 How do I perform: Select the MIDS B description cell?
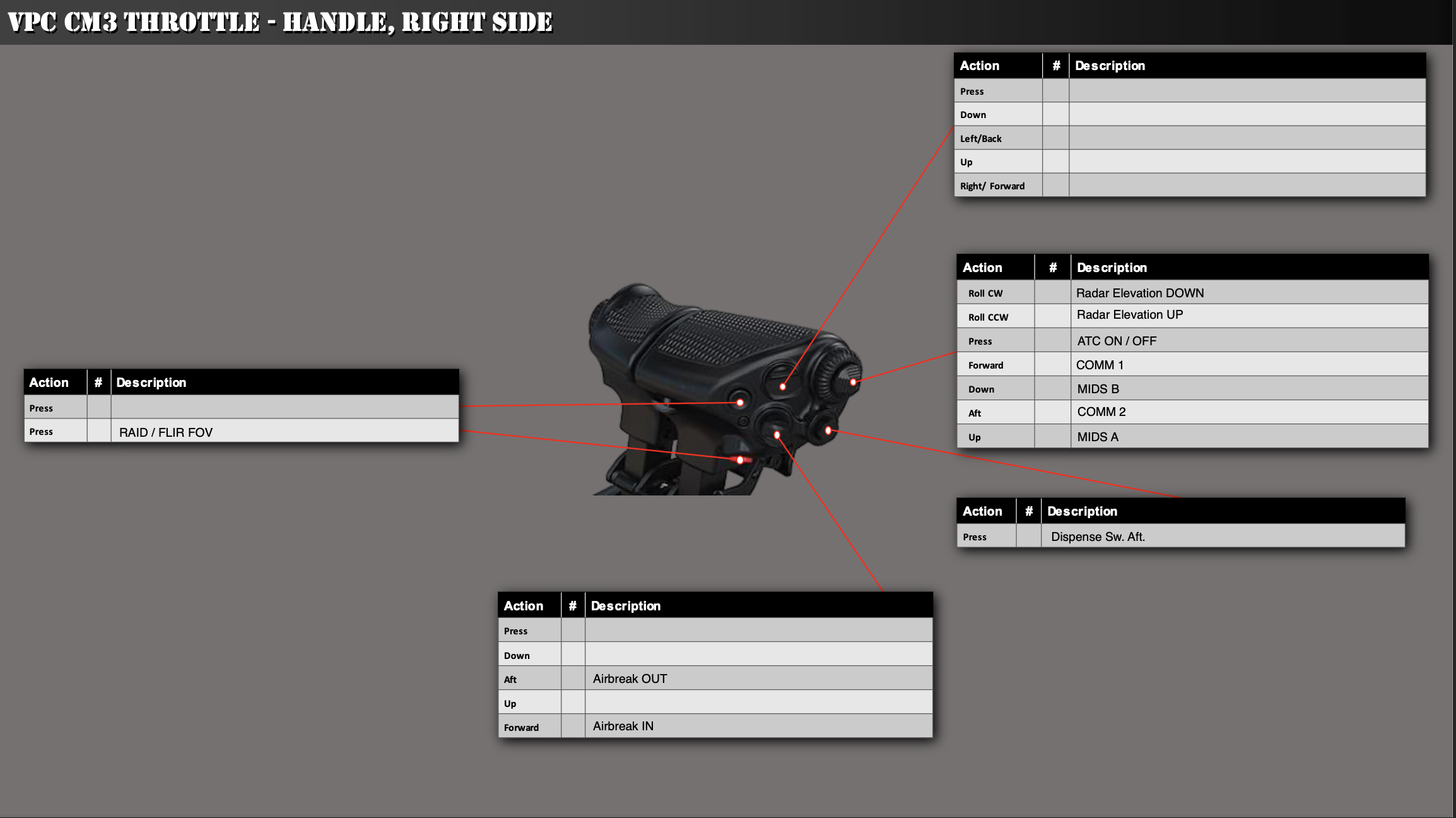[1098, 389]
